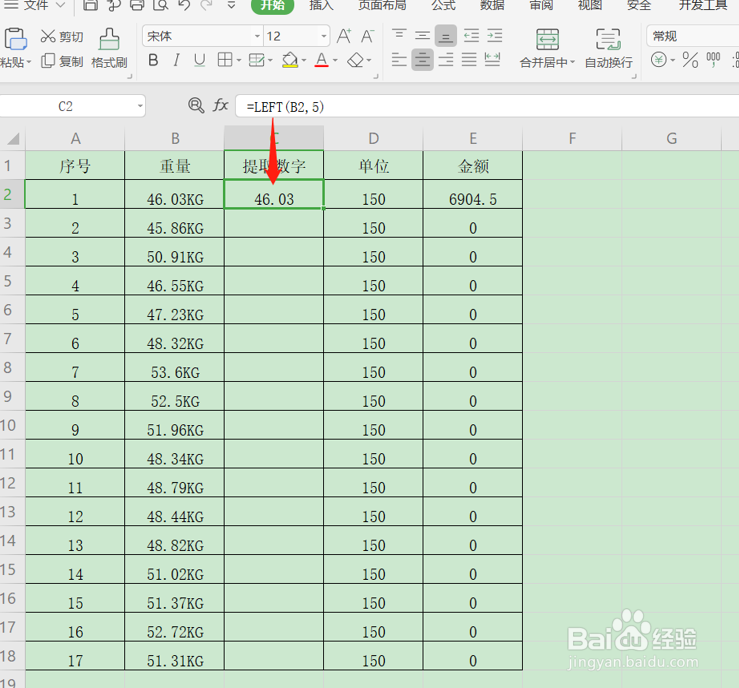This screenshot has width=739, height=688.
Task: Open Print Preview from quick access toolbar
Action: pos(161,5)
